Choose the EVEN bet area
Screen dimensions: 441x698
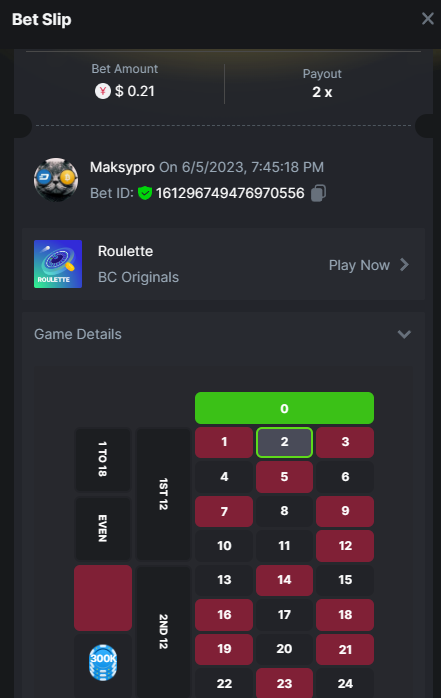tap(103, 528)
